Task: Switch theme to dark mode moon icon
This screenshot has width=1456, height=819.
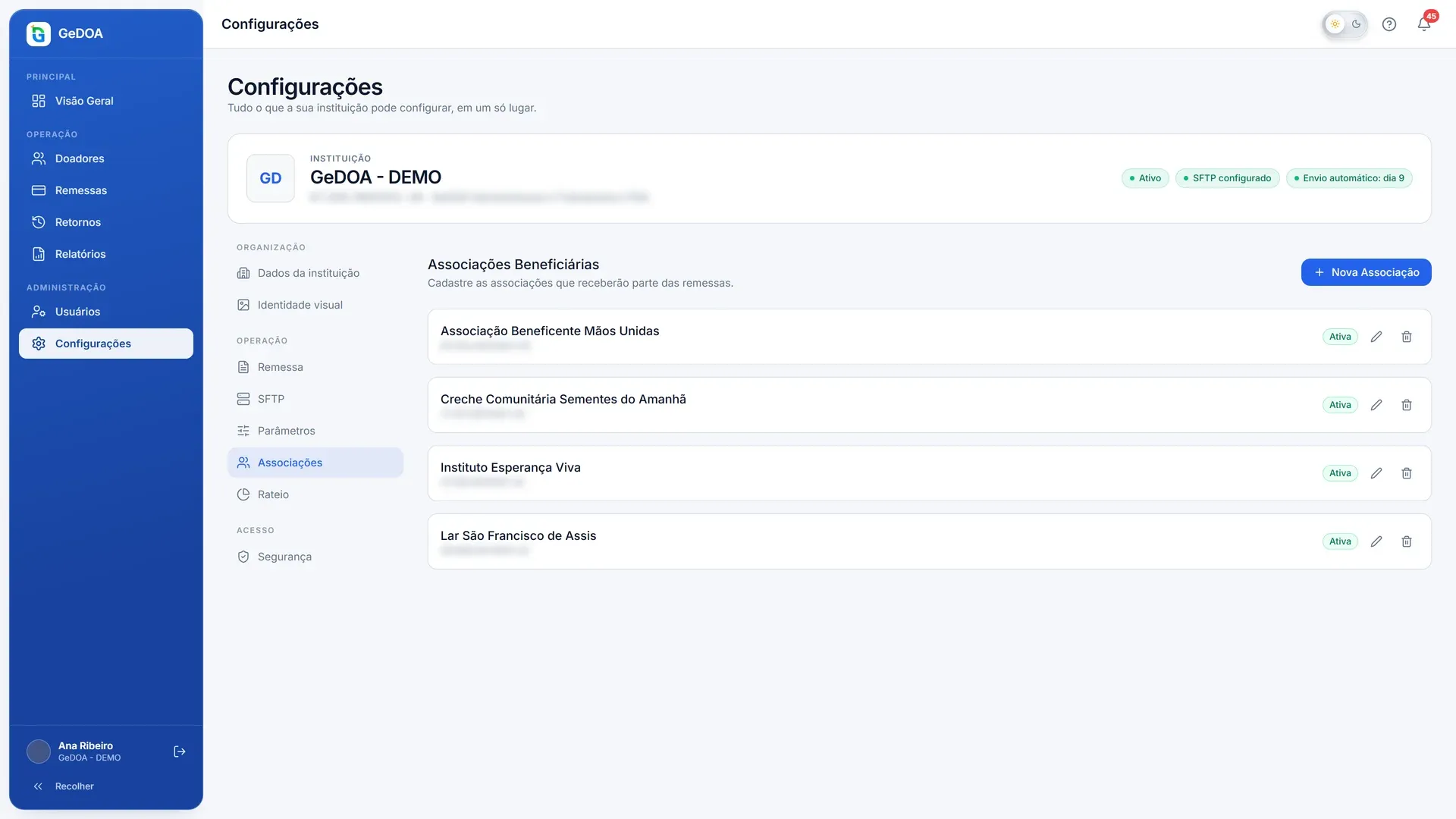Action: pos(1357,24)
